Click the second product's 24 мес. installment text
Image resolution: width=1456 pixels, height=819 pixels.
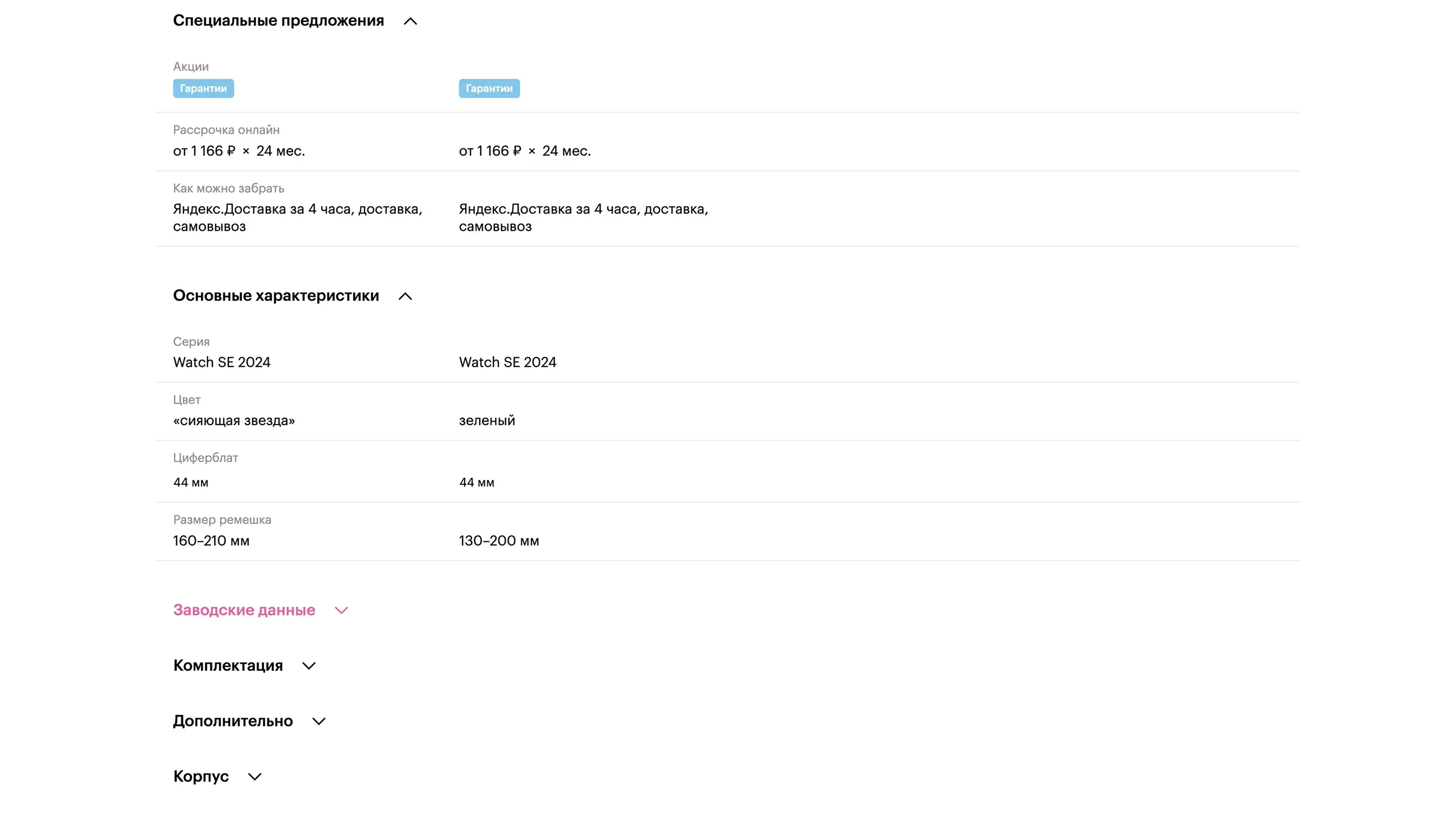pos(566,151)
